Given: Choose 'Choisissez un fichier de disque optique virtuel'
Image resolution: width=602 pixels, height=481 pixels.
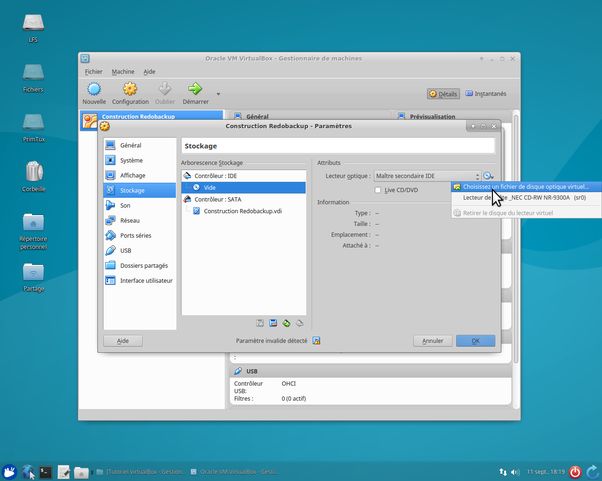Looking at the screenshot, I should point(526,187).
